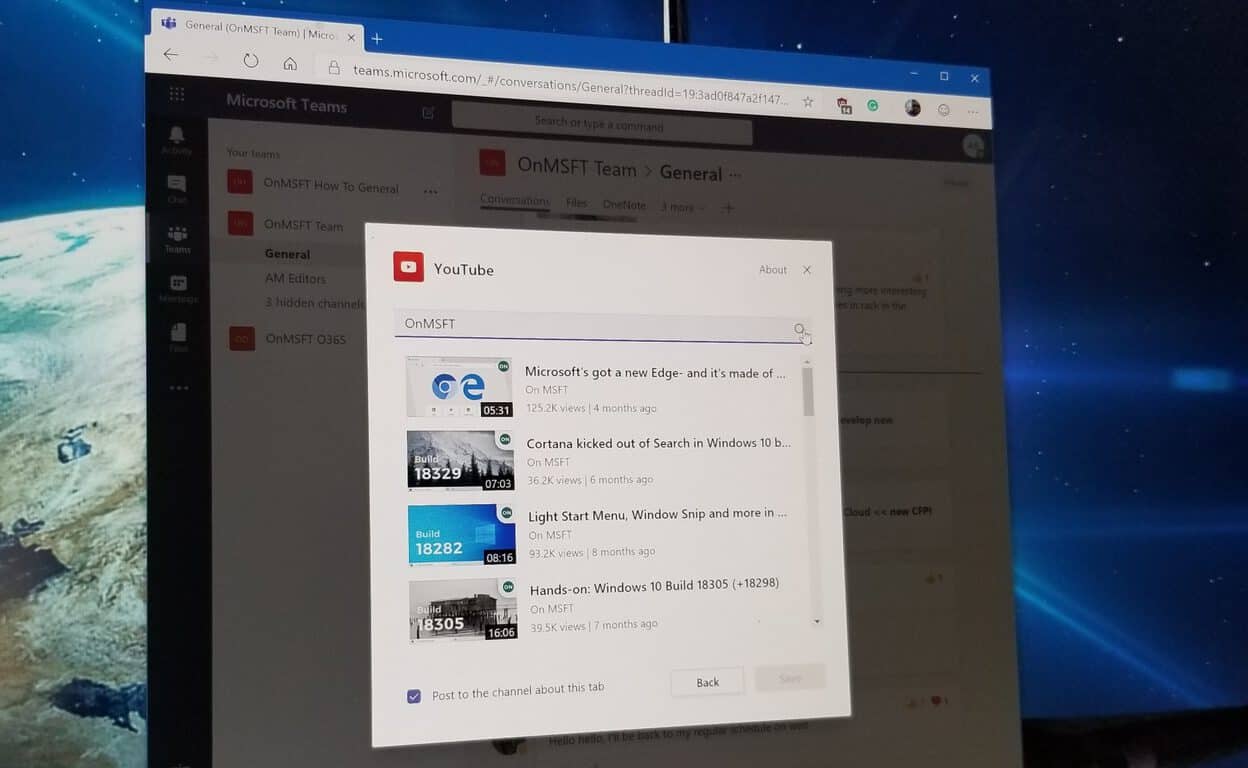Switch to the channel Files tab
This screenshot has height=768, width=1248.
click(x=576, y=202)
